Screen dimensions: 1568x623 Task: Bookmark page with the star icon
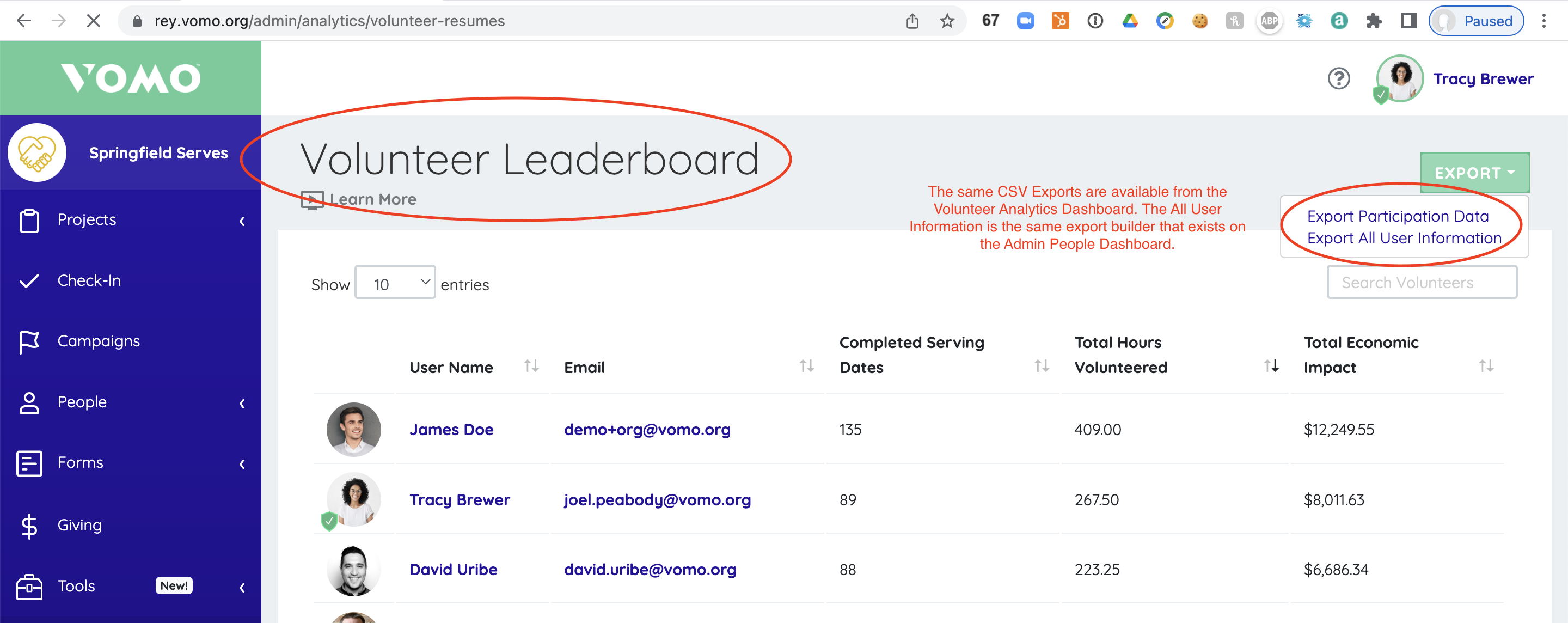point(947,21)
